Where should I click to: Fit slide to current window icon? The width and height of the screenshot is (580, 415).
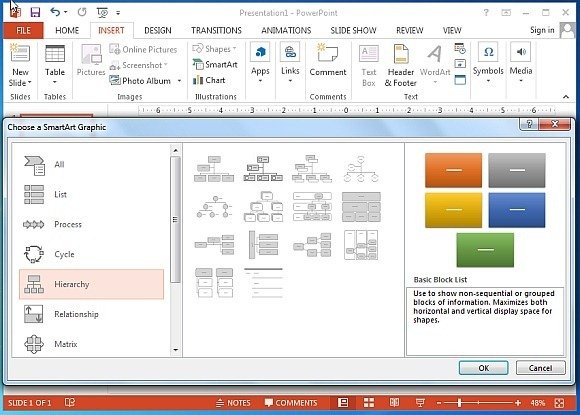click(x=559, y=403)
